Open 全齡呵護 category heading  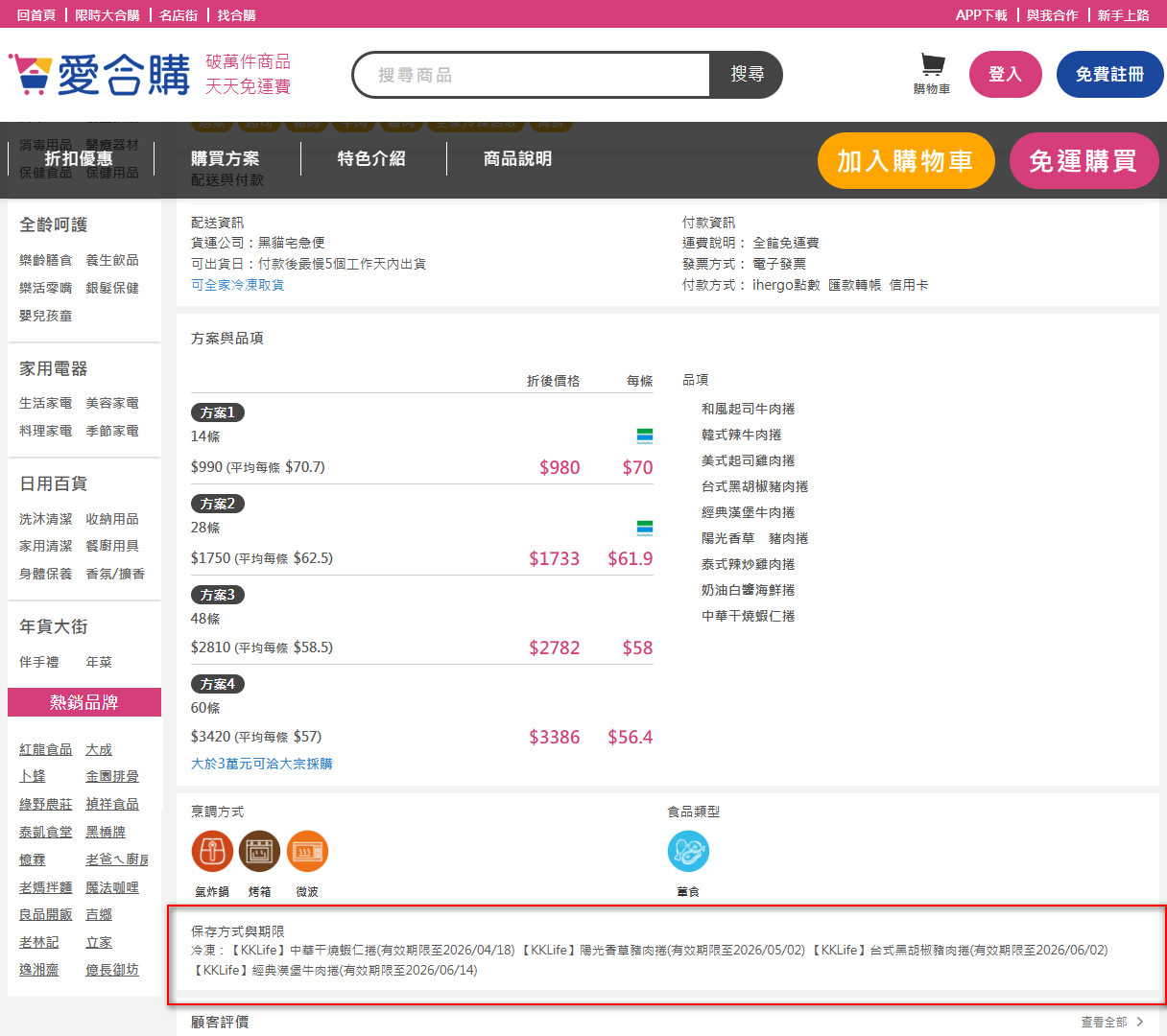[x=54, y=224]
